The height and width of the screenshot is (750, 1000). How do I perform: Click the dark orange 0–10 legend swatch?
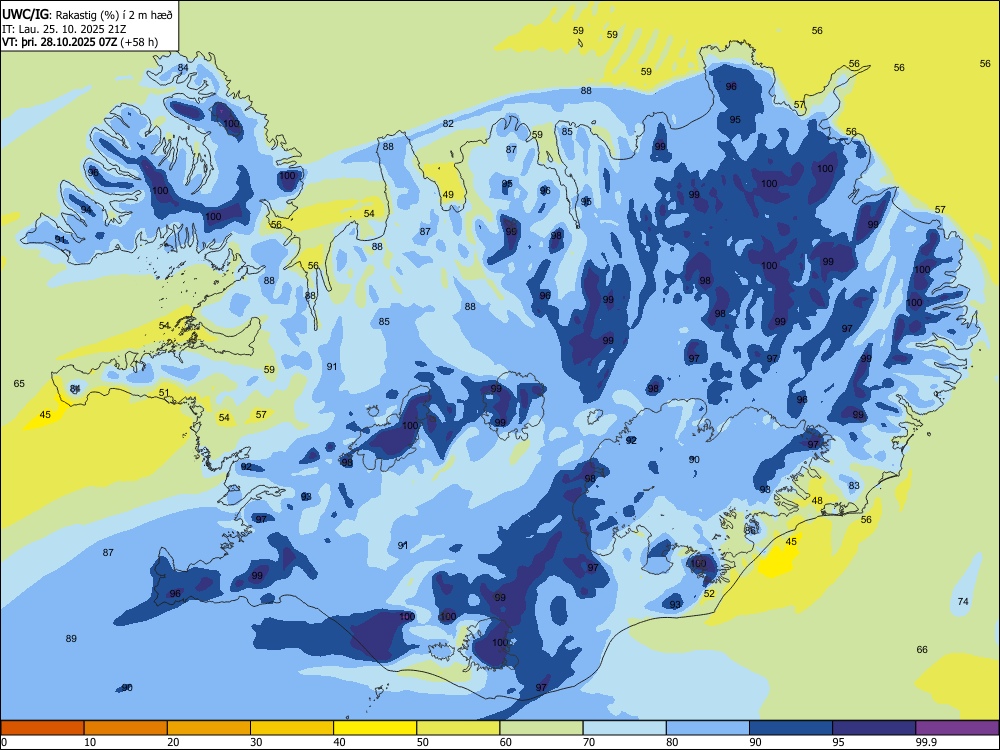42,728
